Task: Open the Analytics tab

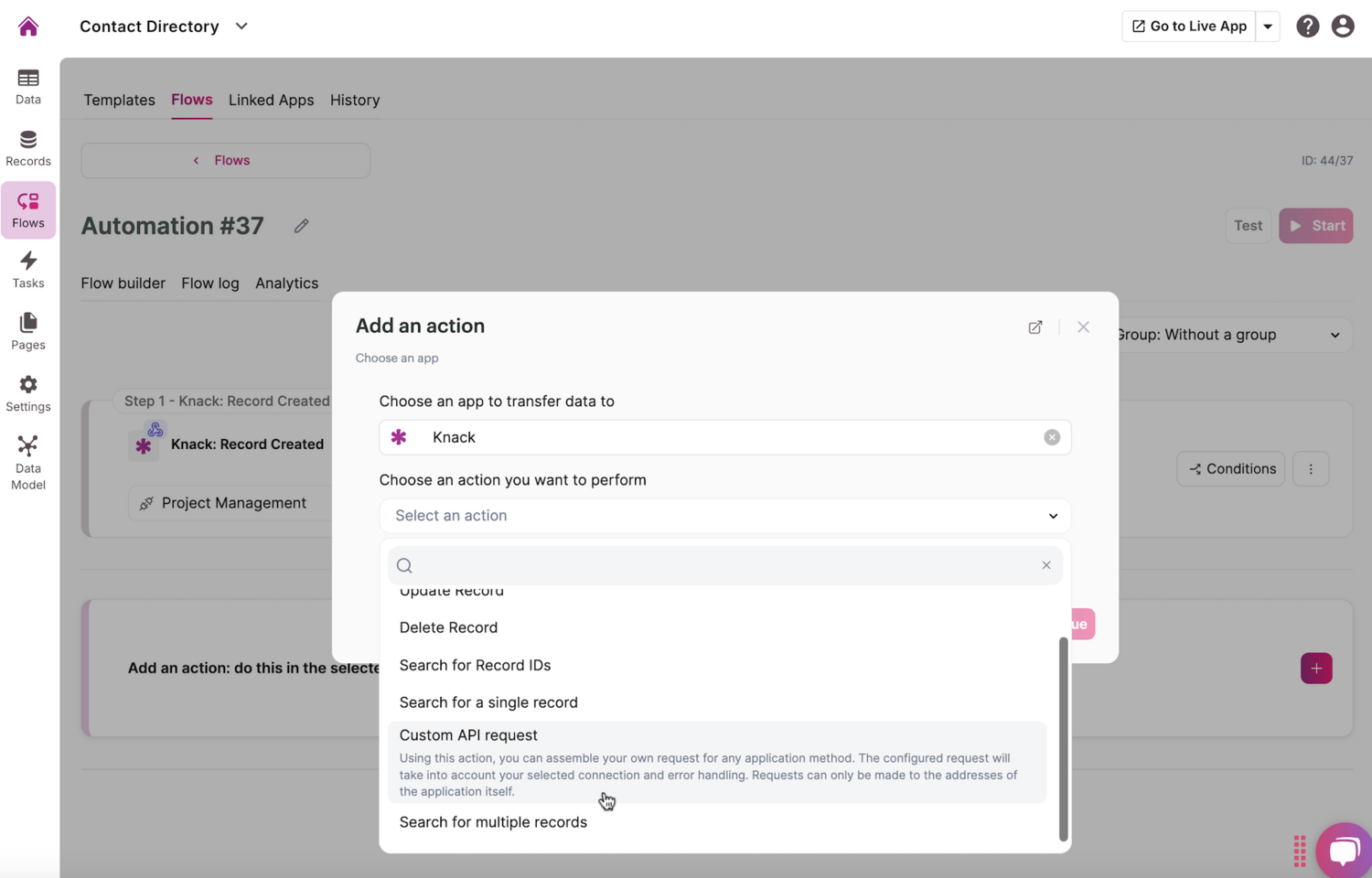Action: pyautogui.click(x=286, y=283)
